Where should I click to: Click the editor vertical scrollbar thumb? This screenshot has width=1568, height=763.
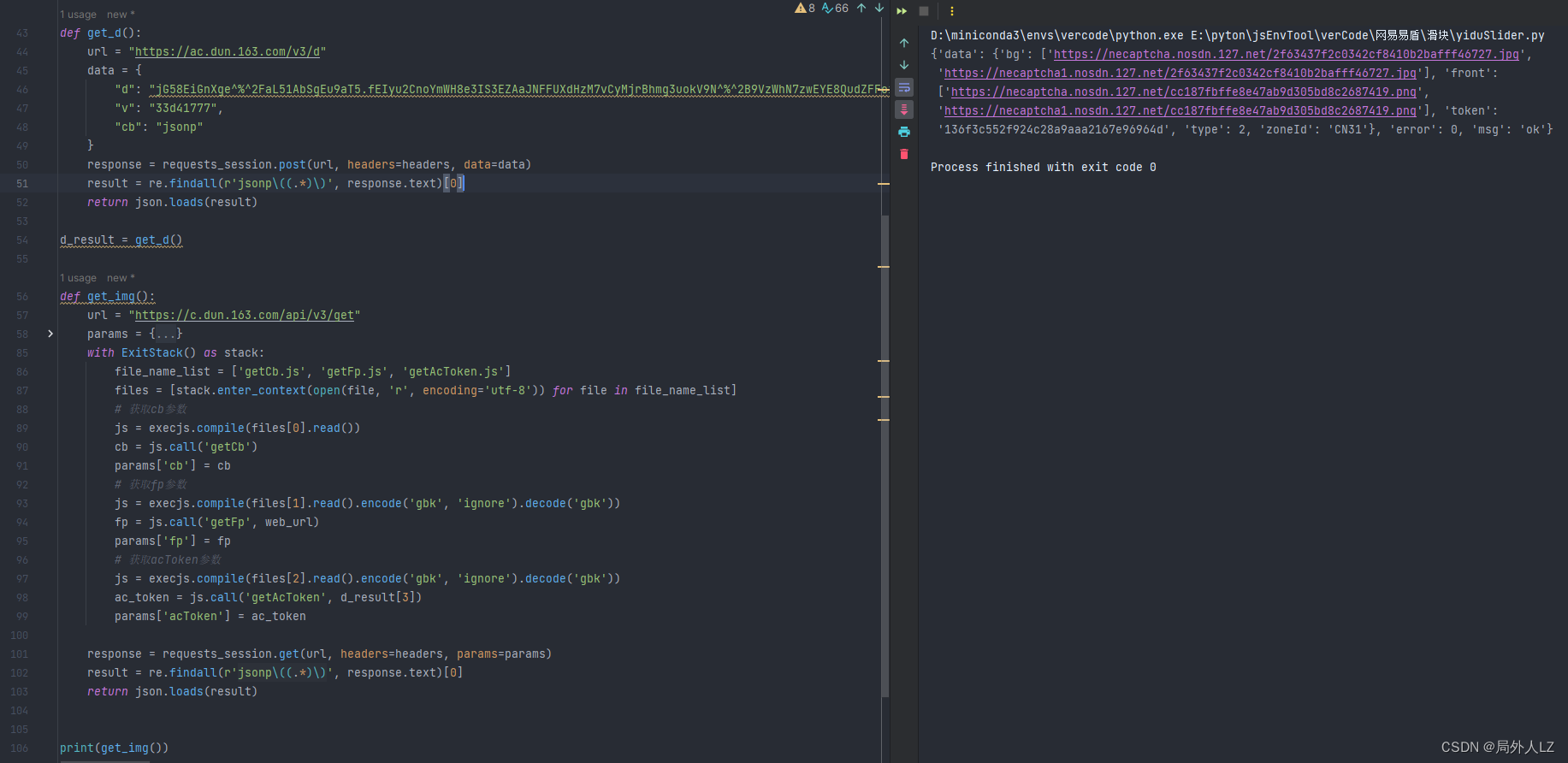pyautogui.click(x=885, y=455)
